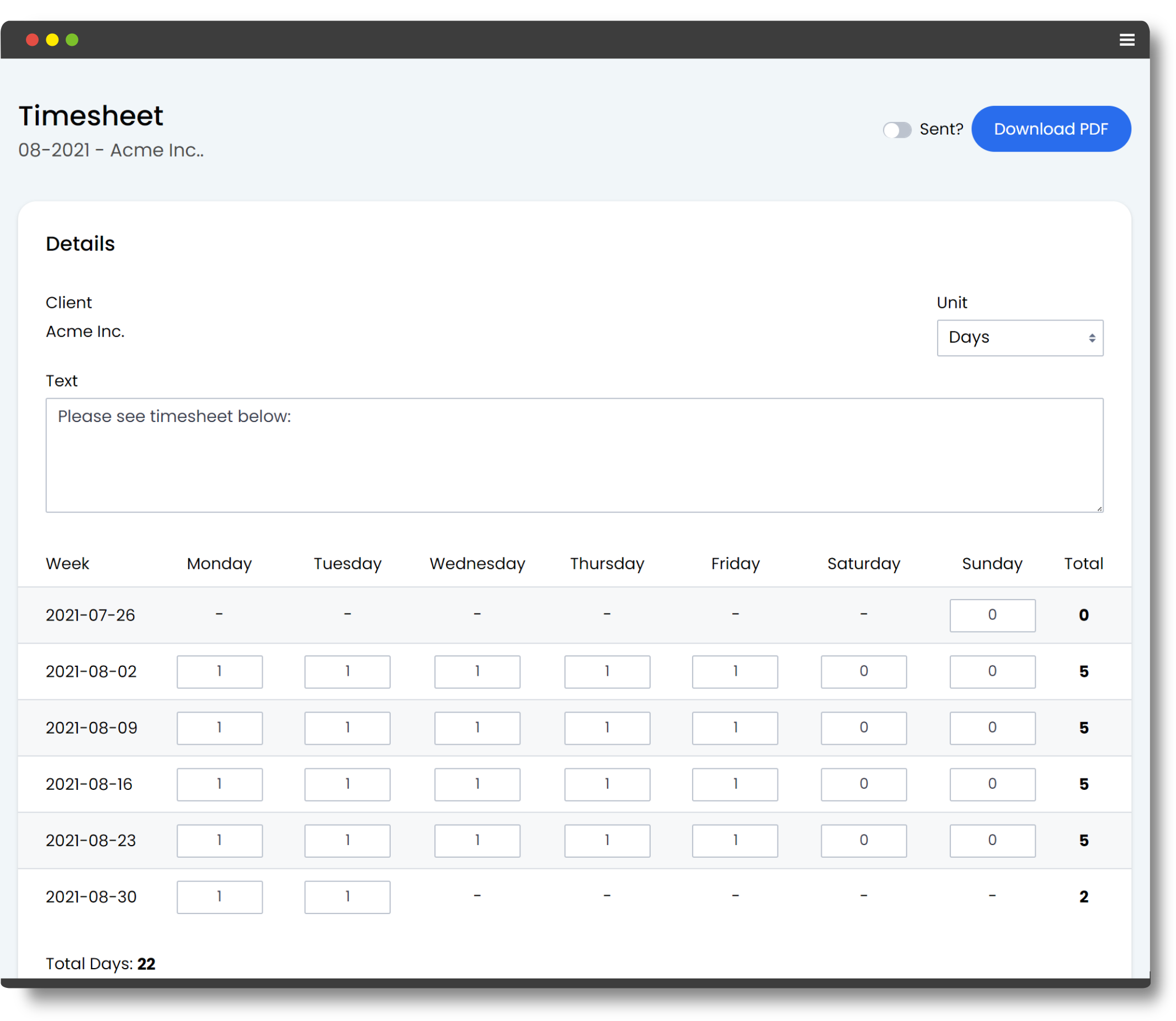This screenshot has width=1176, height=1021.
Task: Edit Sunday field for week 2021-08-23
Action: (992, 841)
